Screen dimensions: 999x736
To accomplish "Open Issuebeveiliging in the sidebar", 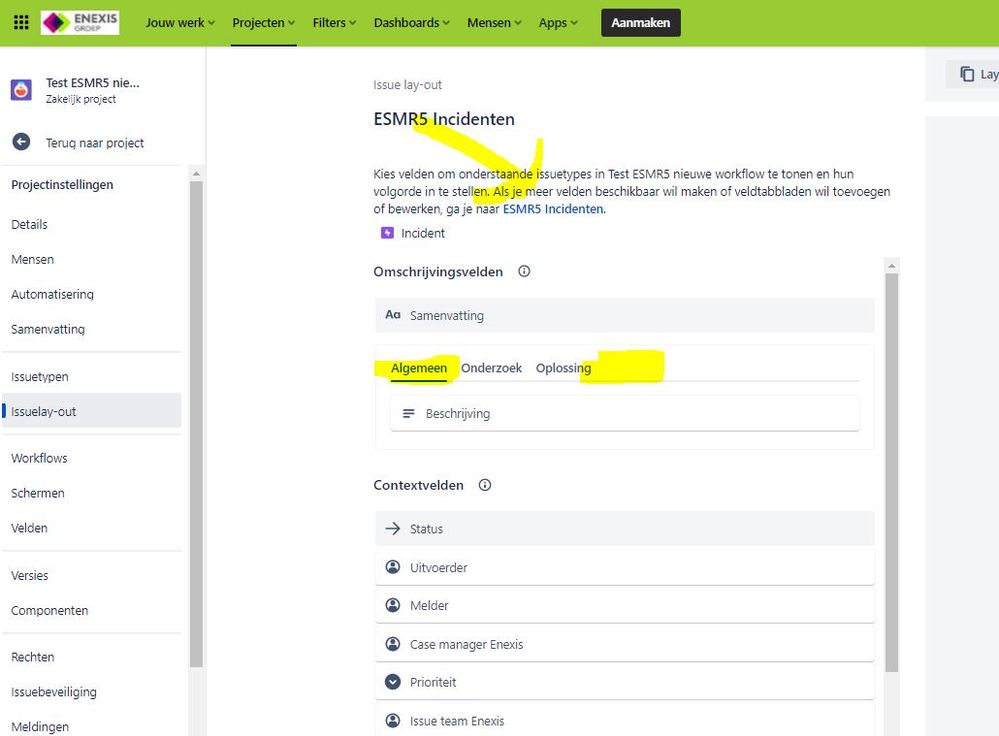I will pyautogui.click(x=54, y=692).
